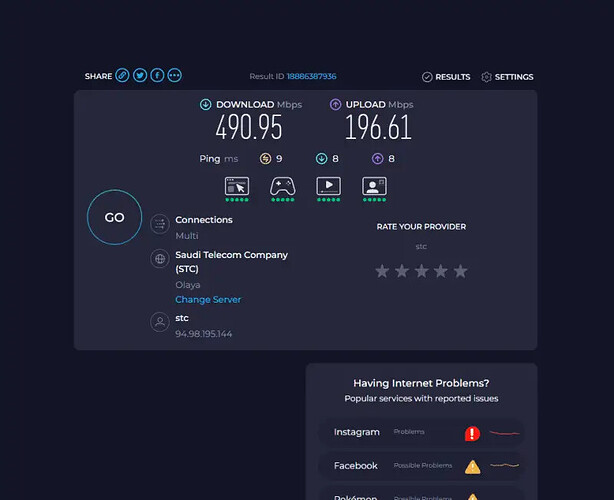Give the provider a one-star rating
614x500 pixels.
click(382, 271)
